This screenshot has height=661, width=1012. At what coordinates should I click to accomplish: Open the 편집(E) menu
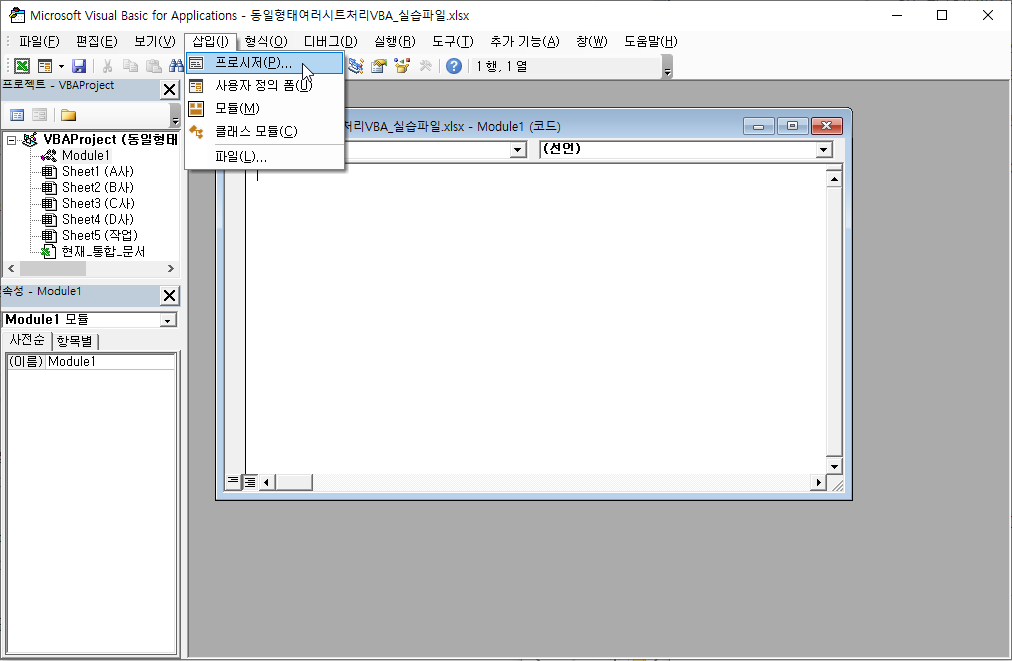click(96, 41)
